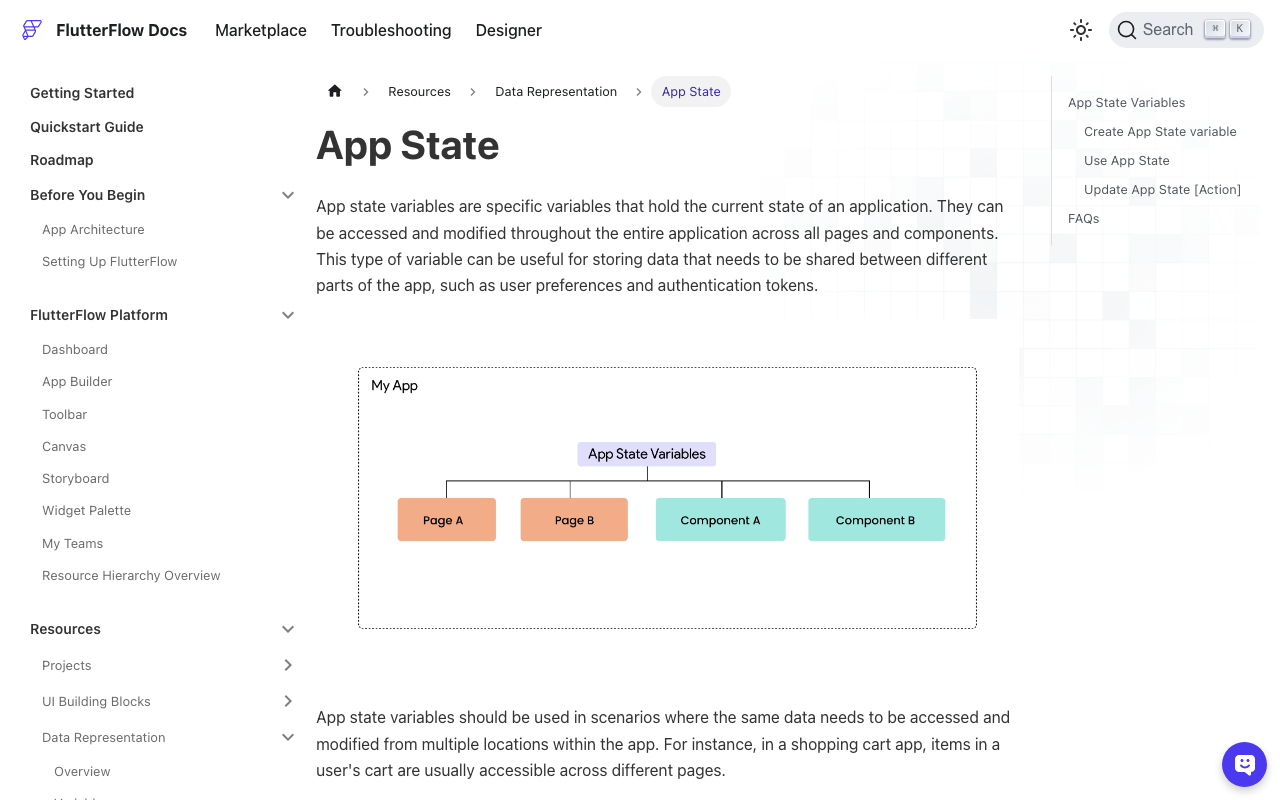This screenshot has width=1280, height=800.
Task: Open the Getting Started page
Action: [82, 93]
